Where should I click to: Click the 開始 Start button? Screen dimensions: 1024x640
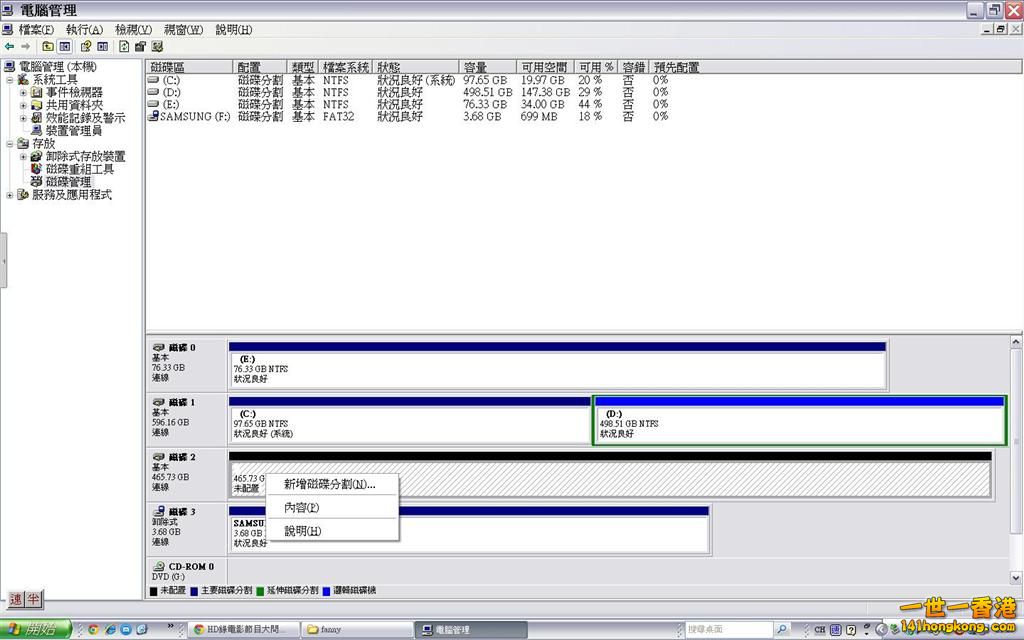[x=36, y=629]
